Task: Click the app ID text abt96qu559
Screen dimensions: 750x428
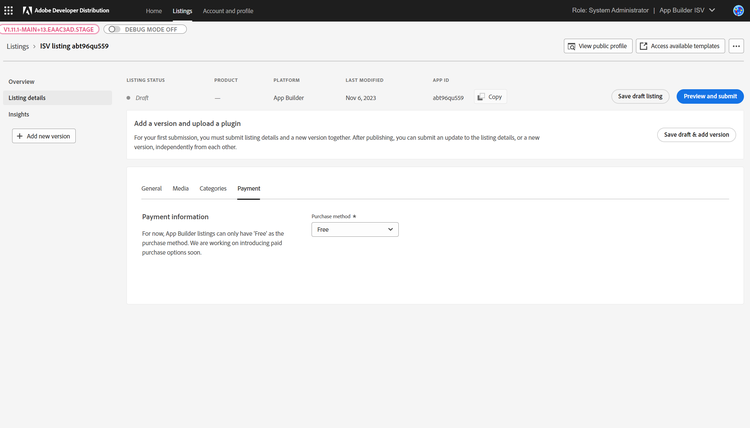Action: pyautogui.click(x=448, y=98)
